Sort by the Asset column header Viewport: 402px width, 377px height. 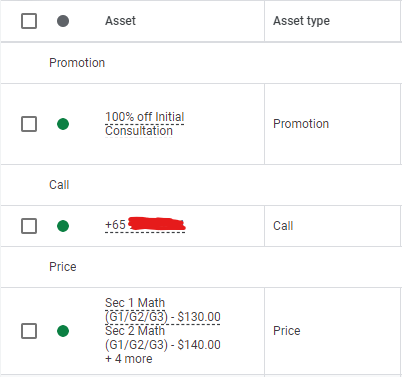click(x=120, y=21)
